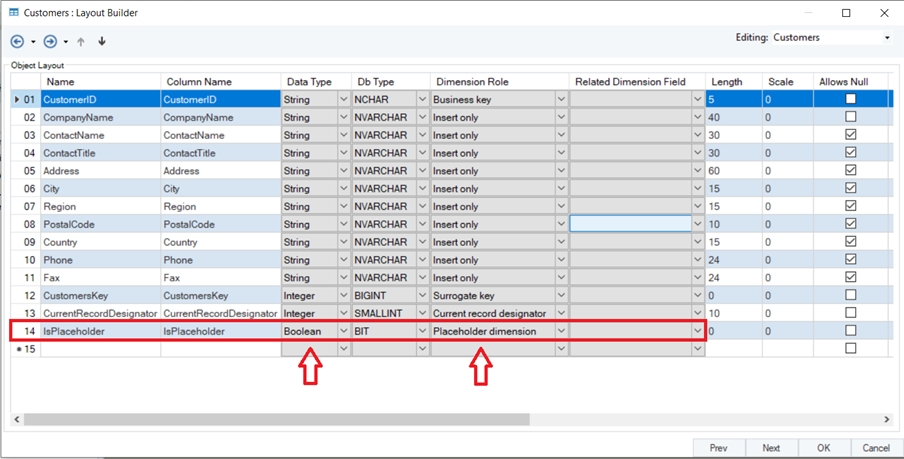This screenshot has width=904, height=459.
Task: Click the Cancel button
Action: (875, 448)
